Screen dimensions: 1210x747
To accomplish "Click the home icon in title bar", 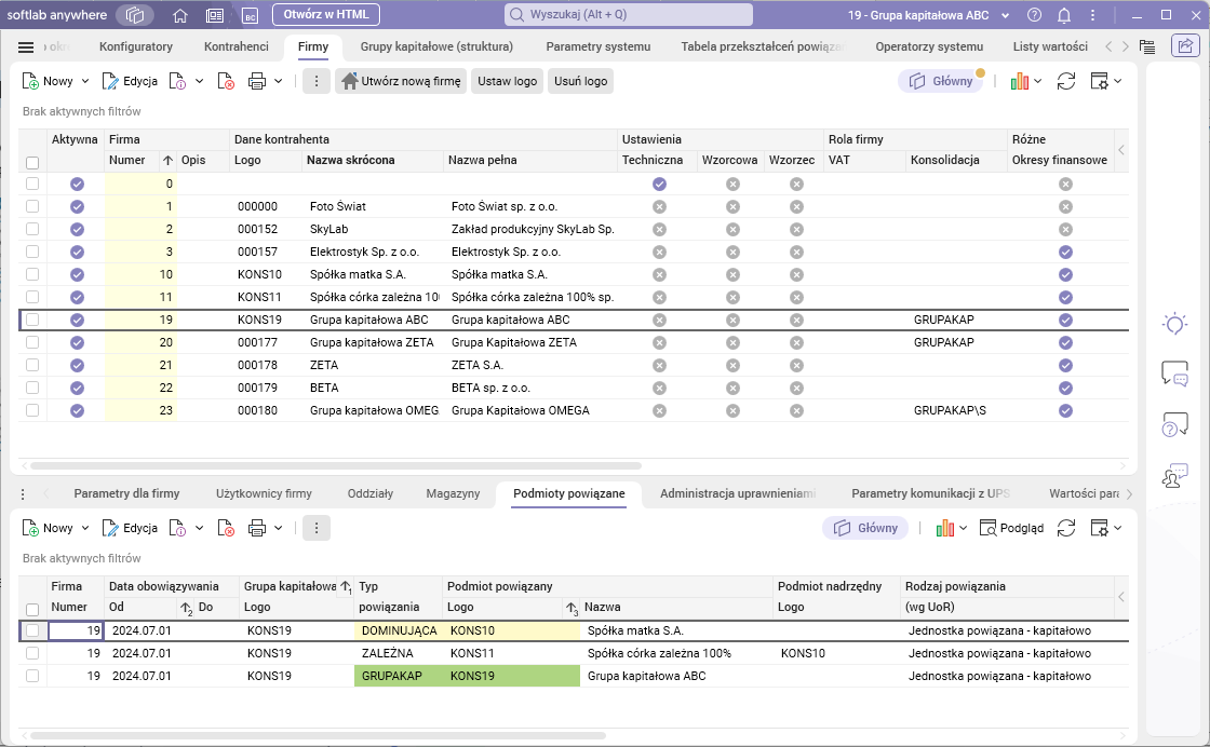I will click(x=180, y=15).
